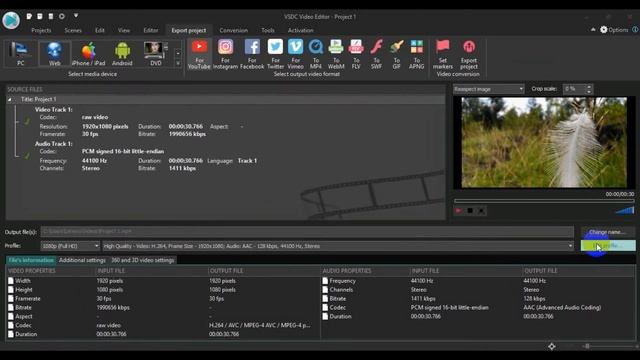Click the Change name... button
This screenshot has width=640, height=360.
tap(608, 232)
